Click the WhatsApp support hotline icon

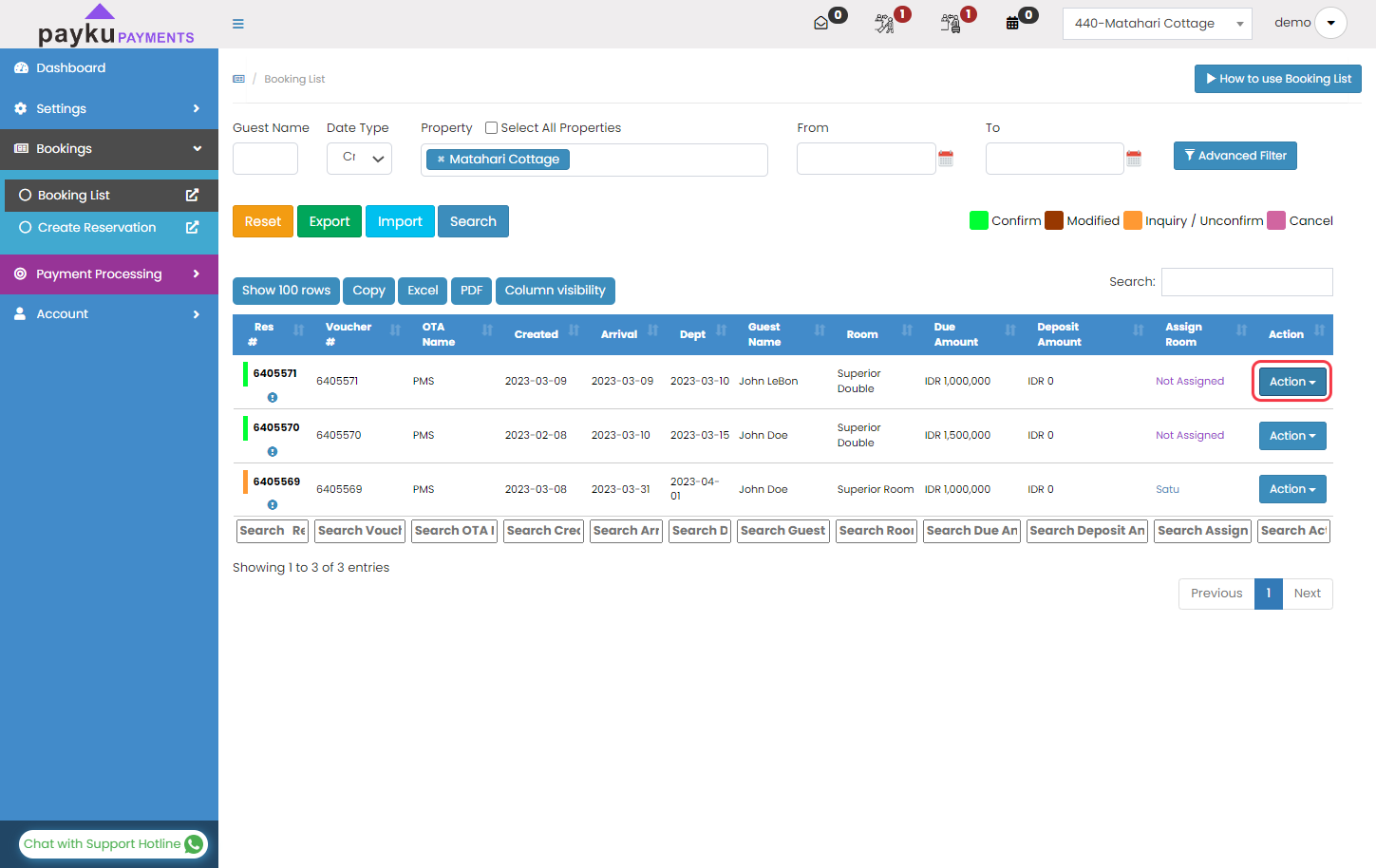tap(194, 844)
